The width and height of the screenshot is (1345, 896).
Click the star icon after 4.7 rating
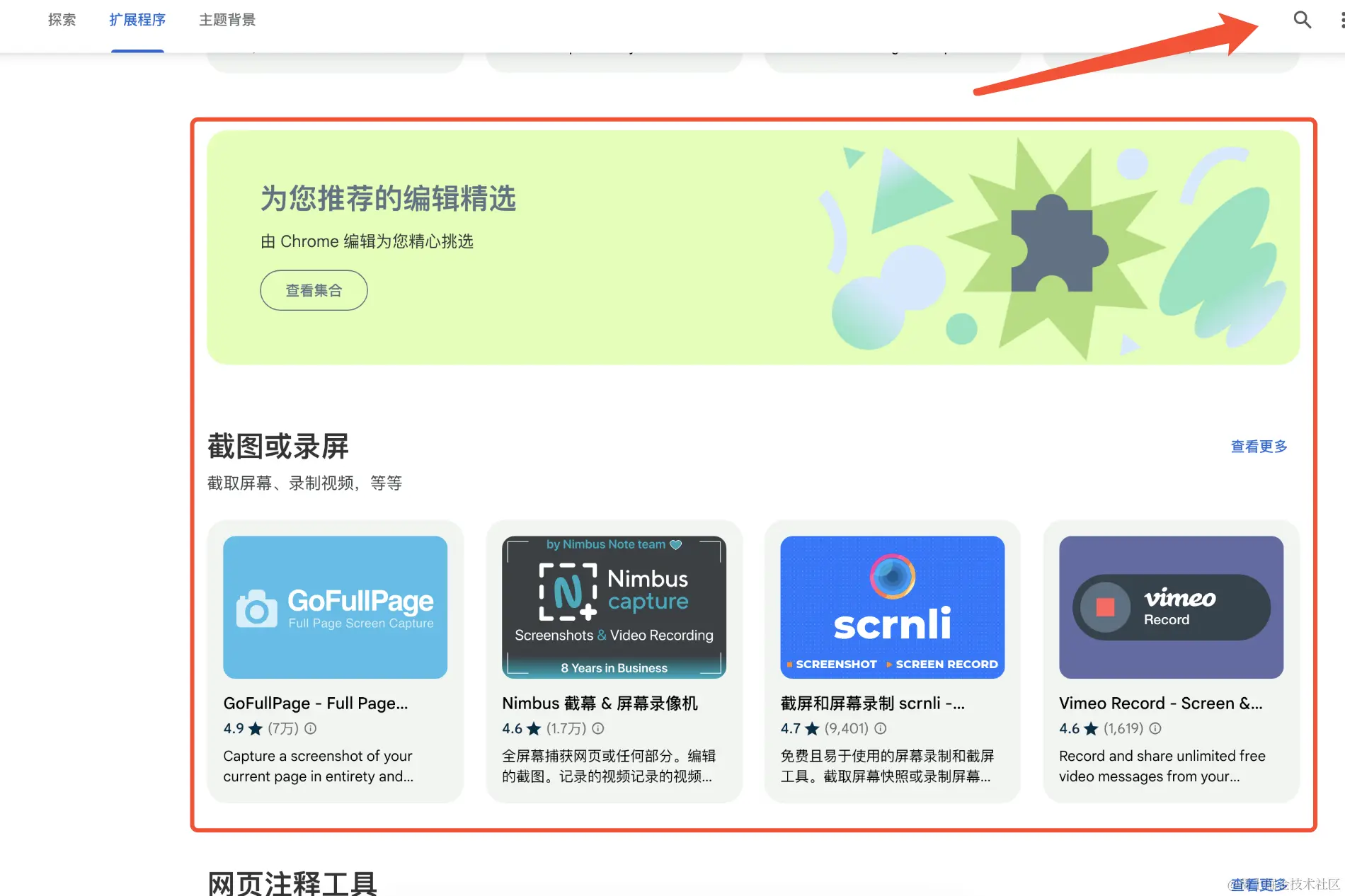click(812, 728)
